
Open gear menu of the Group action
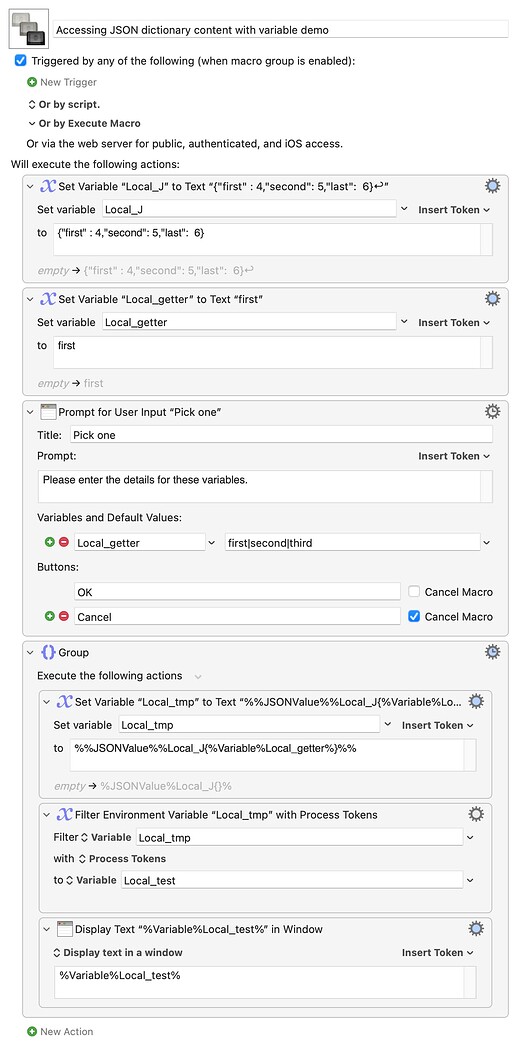point(492,652)
